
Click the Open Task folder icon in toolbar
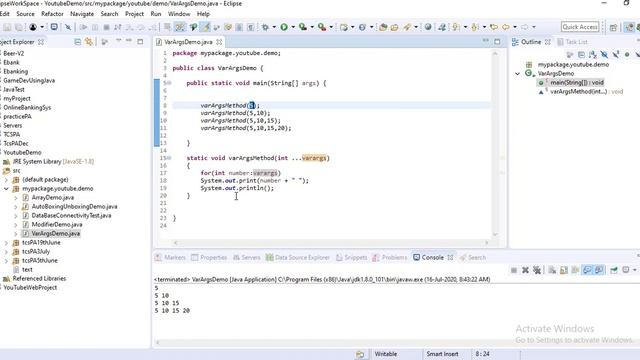click(x=394, y=27)
